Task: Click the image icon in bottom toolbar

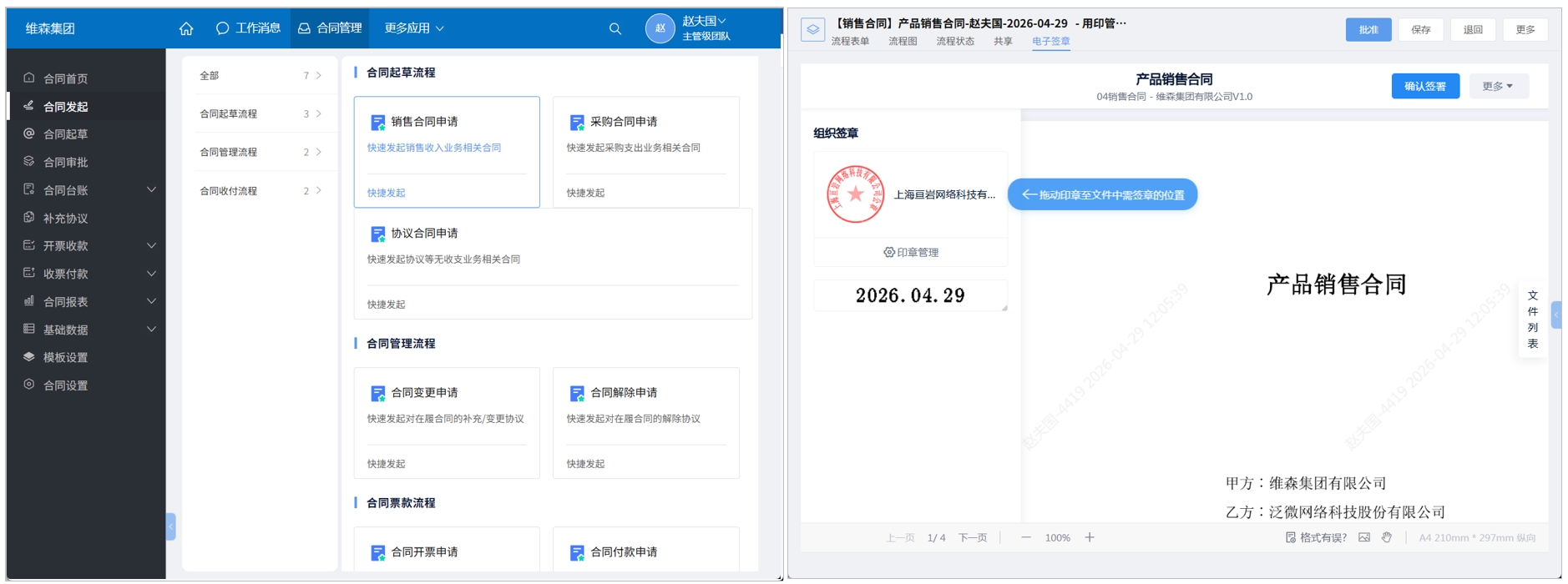Action: [1364, 537]
